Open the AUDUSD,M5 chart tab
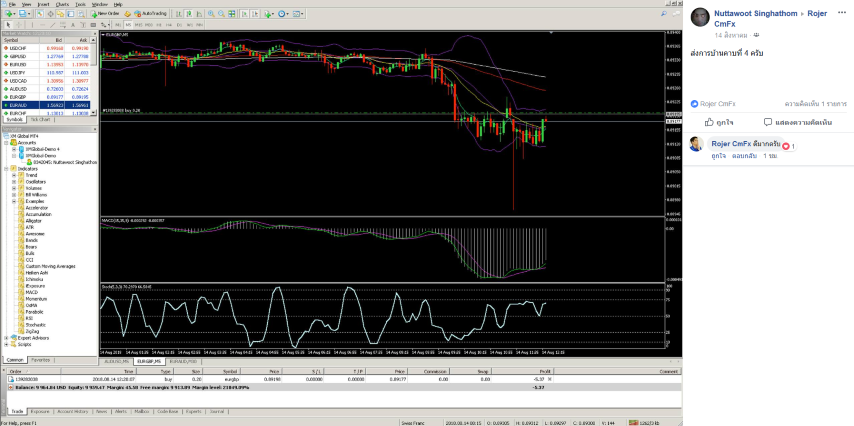This screenshot has height=426, width=854. click(118, 361)
